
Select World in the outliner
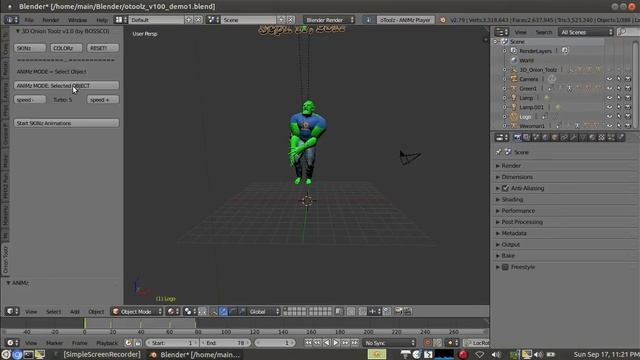527,60
